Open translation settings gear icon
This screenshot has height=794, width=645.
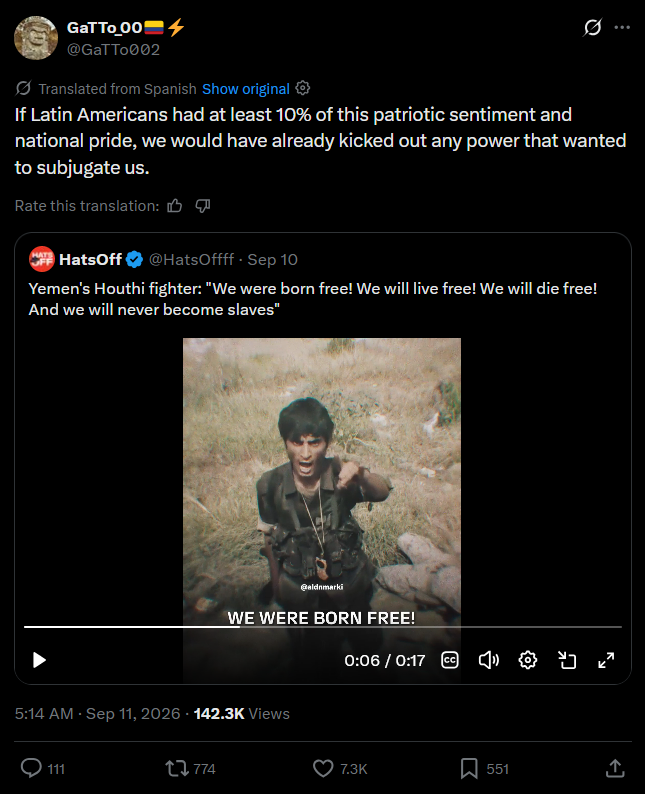coord(303,88)
